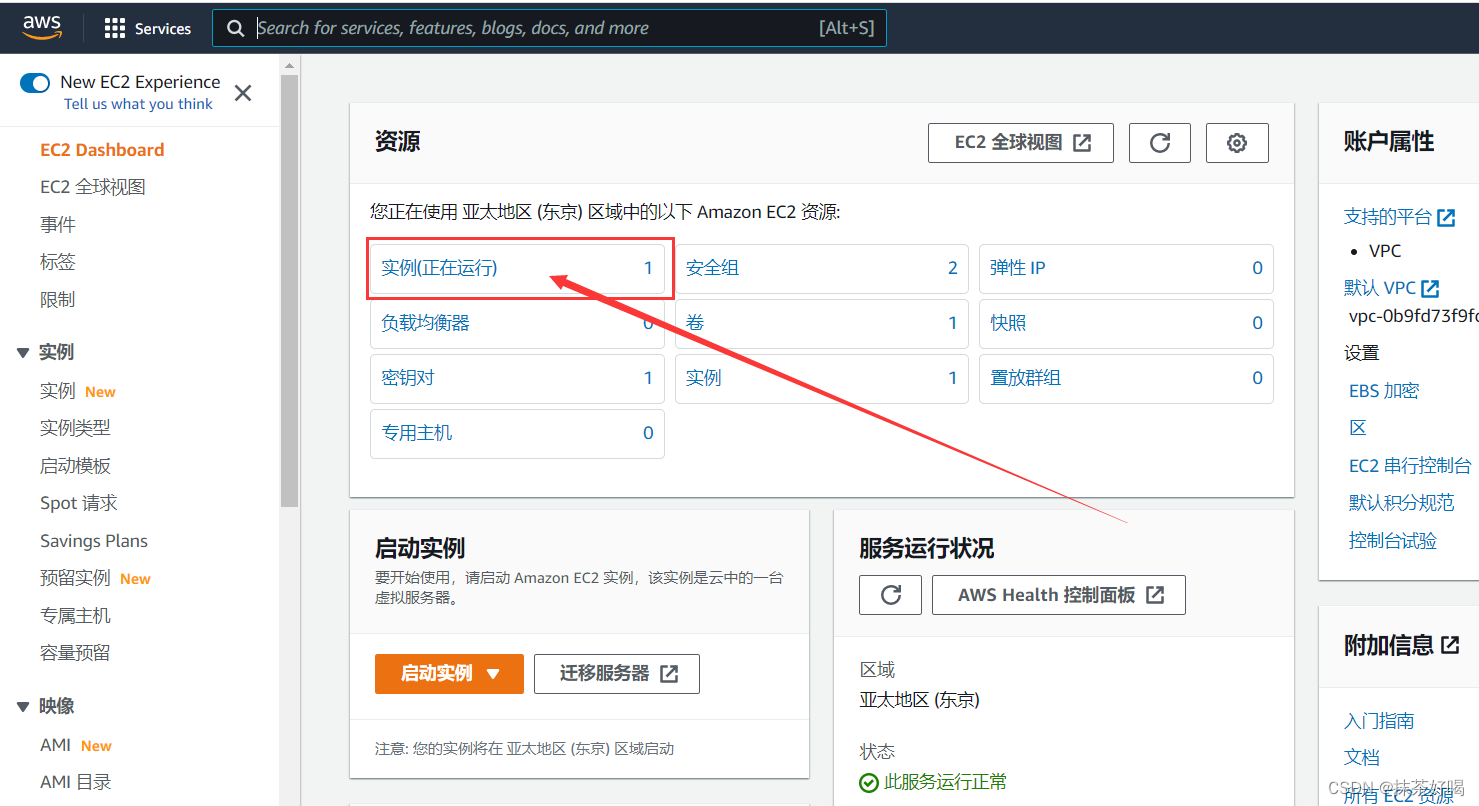The width and height of the screenshot is (1479, 806).
Task: Close the New EC2 Experience banner
Action: 243,93
